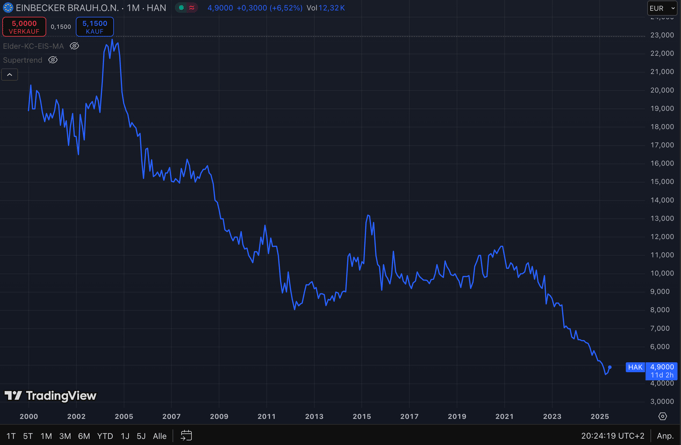Image resolution: width=681 pixels, height=445 pixels.
Task: Click the red VERKAUF sell button
Action: [24, 27]
